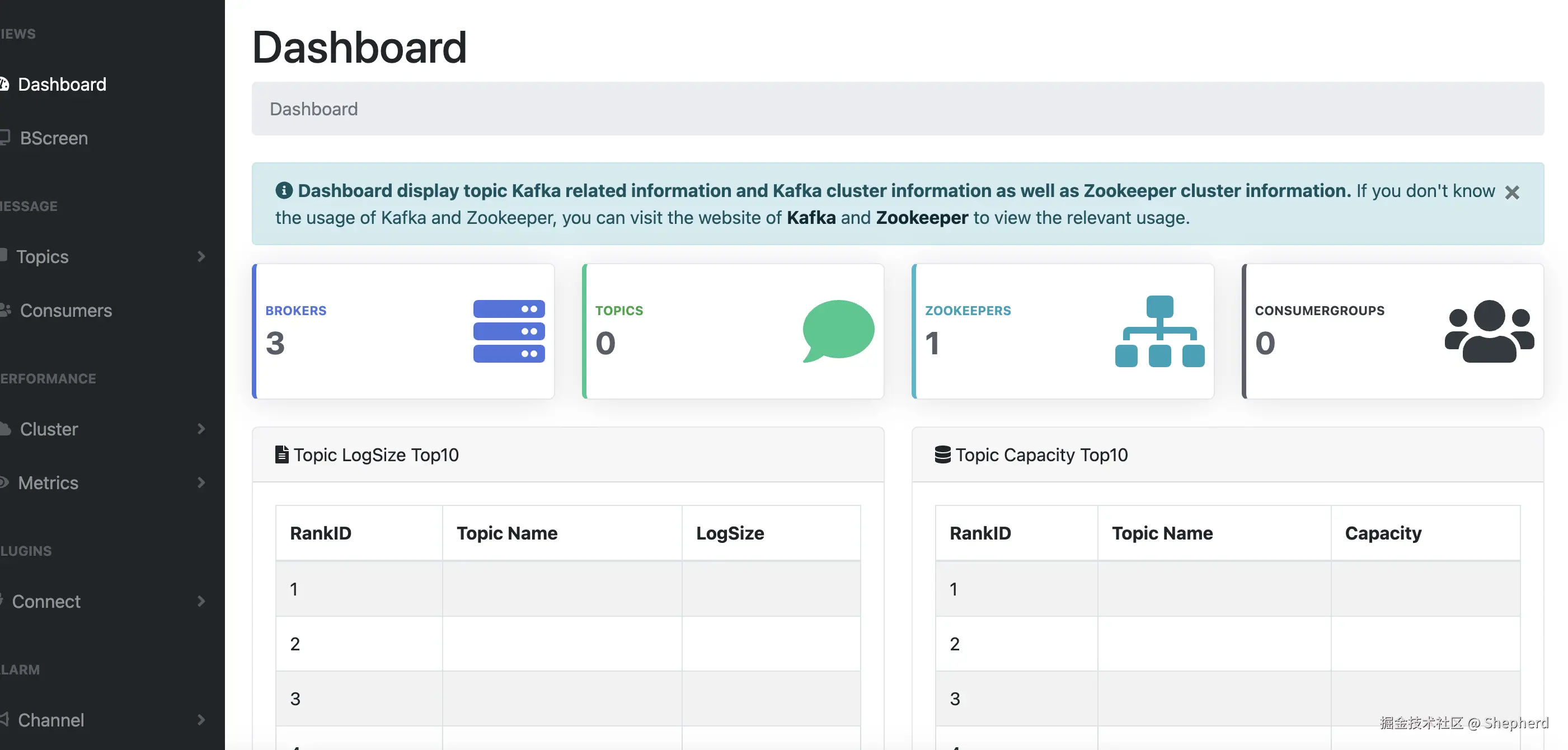1568x750 pixels.
Task: Click the Capacity column header
Action: [1383, 533]
